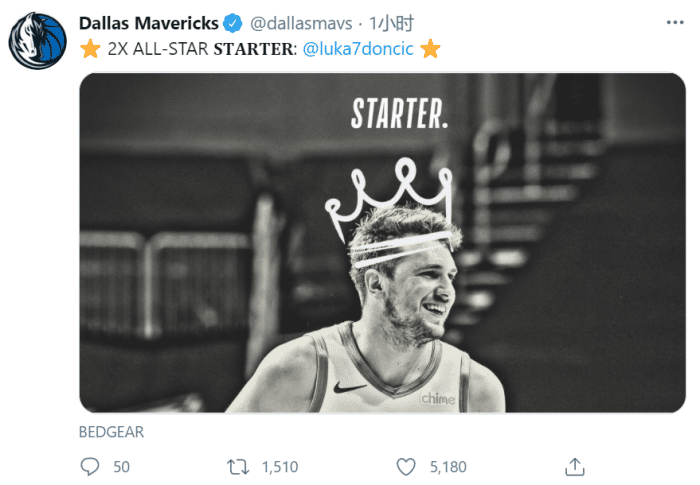Click the reply count of 50
This screenshot has height=485, width=700.
click(x=121, y=466)
